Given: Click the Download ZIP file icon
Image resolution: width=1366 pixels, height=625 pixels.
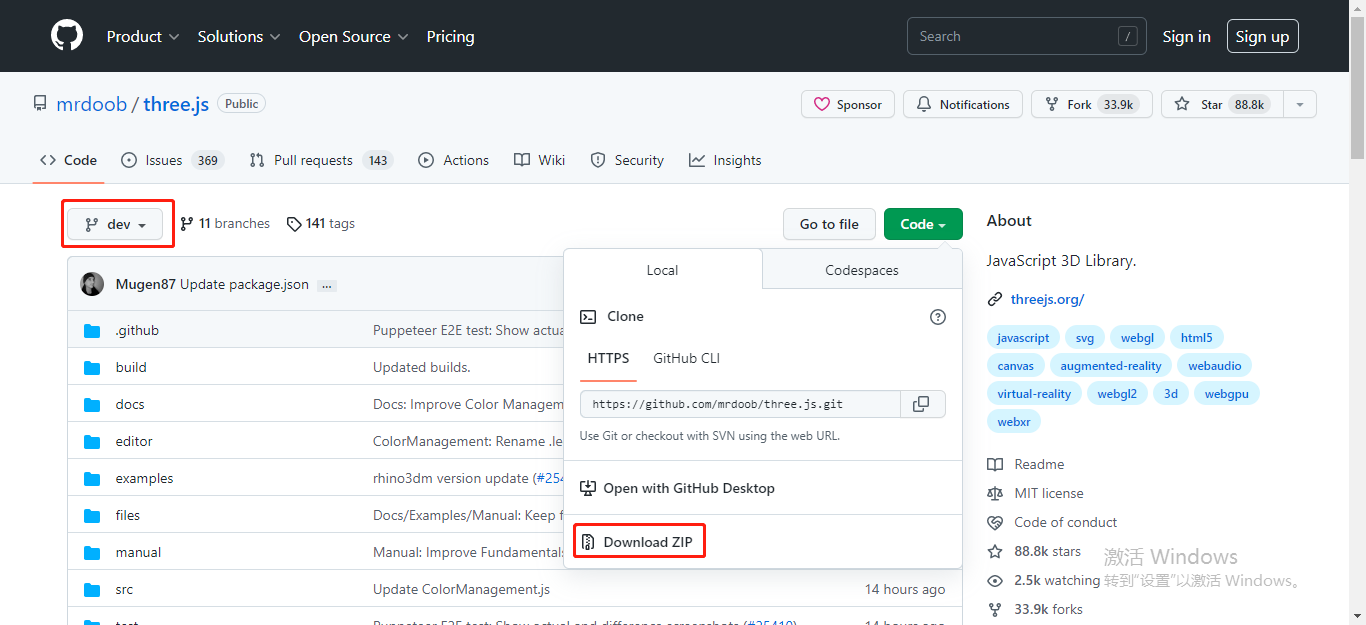Looking at the screenshot, I should tap(589, 542).
